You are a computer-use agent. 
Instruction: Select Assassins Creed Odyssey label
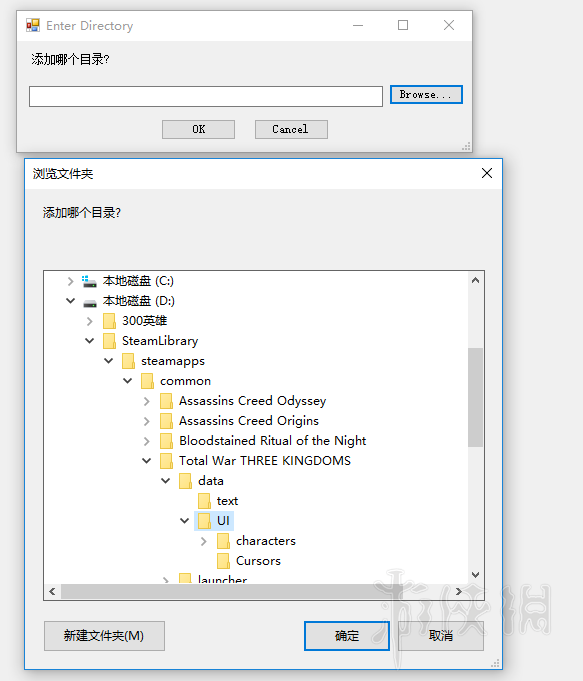click(x=252, y=401)
